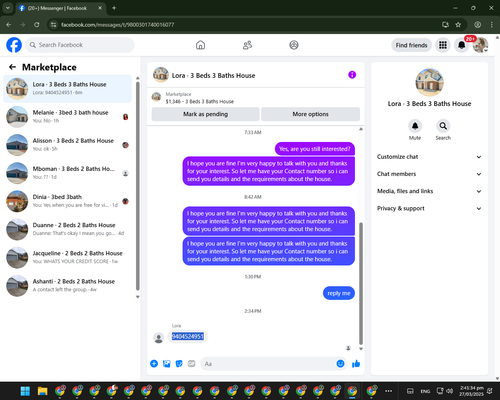The height and width of the screenshot is (400, 500).
Task: Click the Find friends button
Action: 411,45
